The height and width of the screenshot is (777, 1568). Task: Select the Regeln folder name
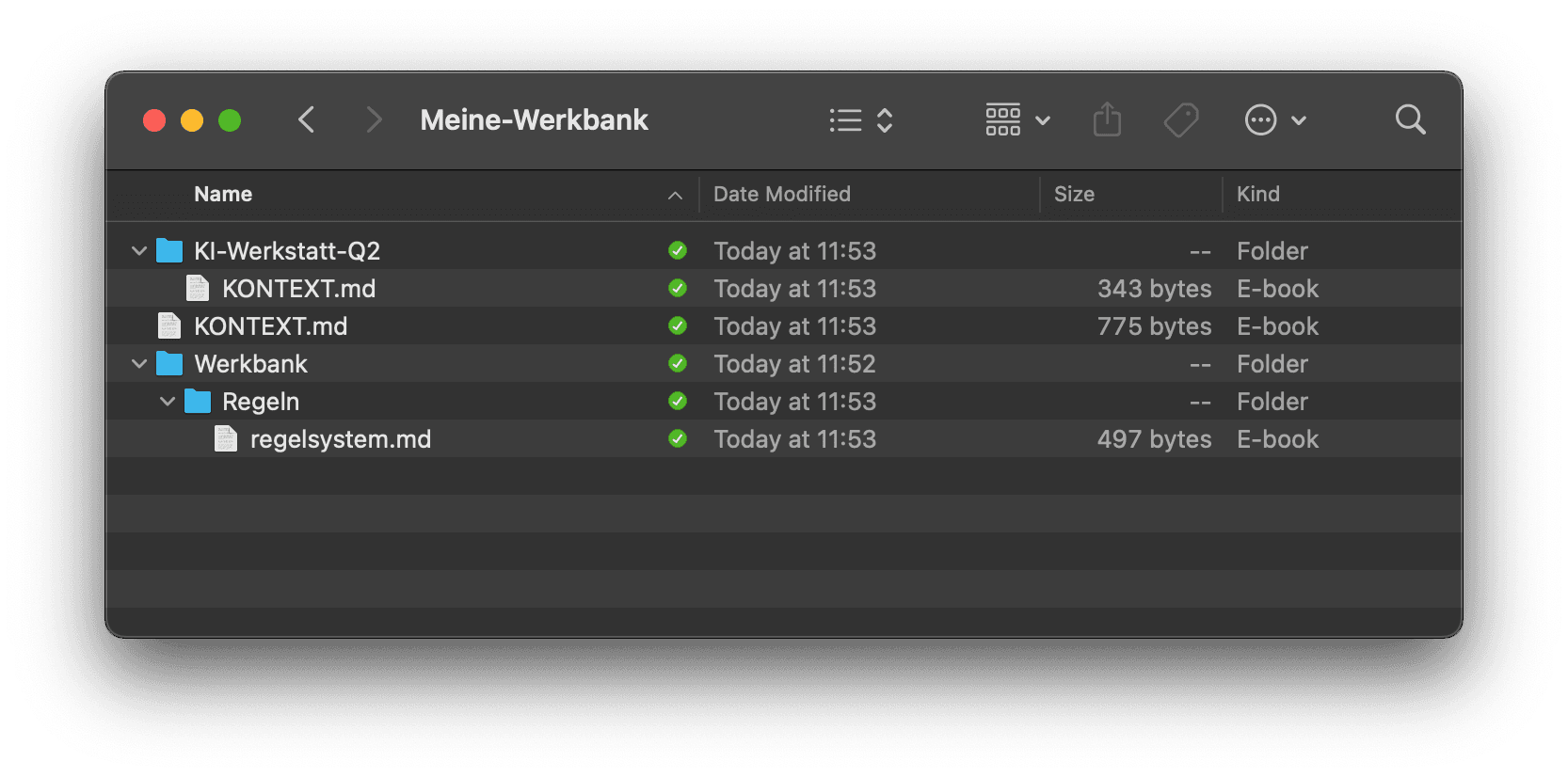(261, 402)
